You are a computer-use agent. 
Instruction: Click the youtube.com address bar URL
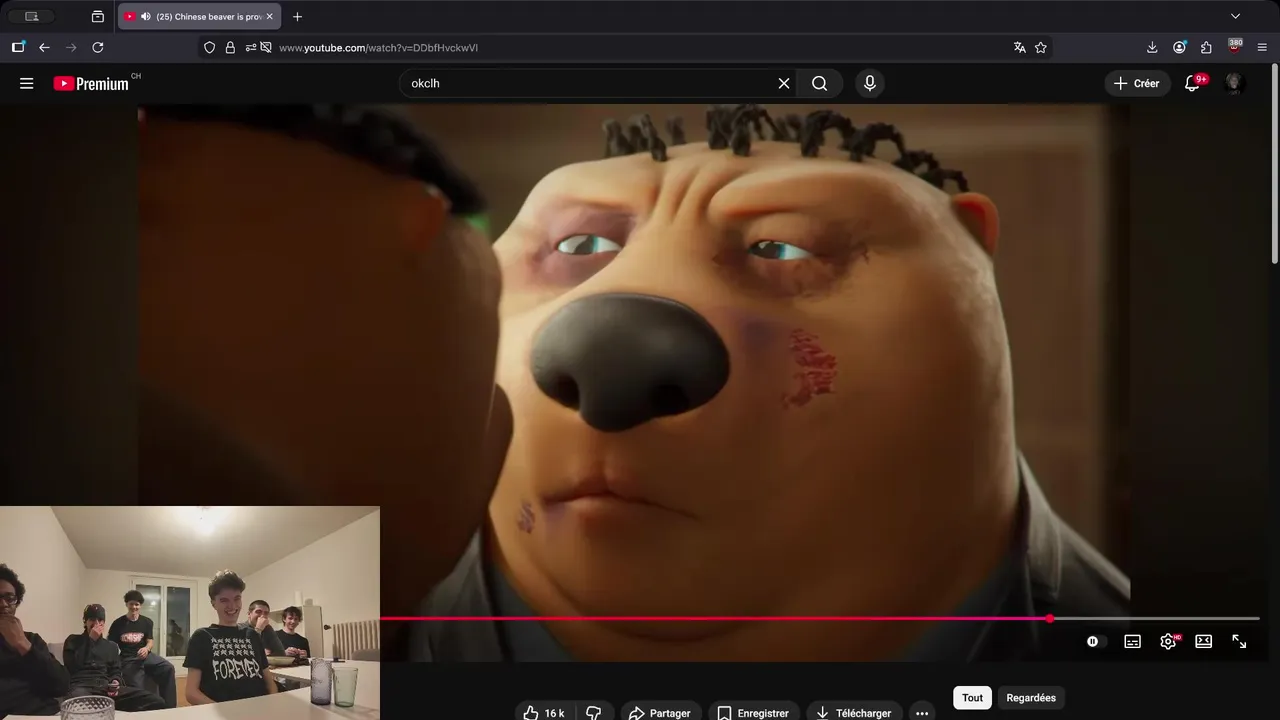click(378, 48)
